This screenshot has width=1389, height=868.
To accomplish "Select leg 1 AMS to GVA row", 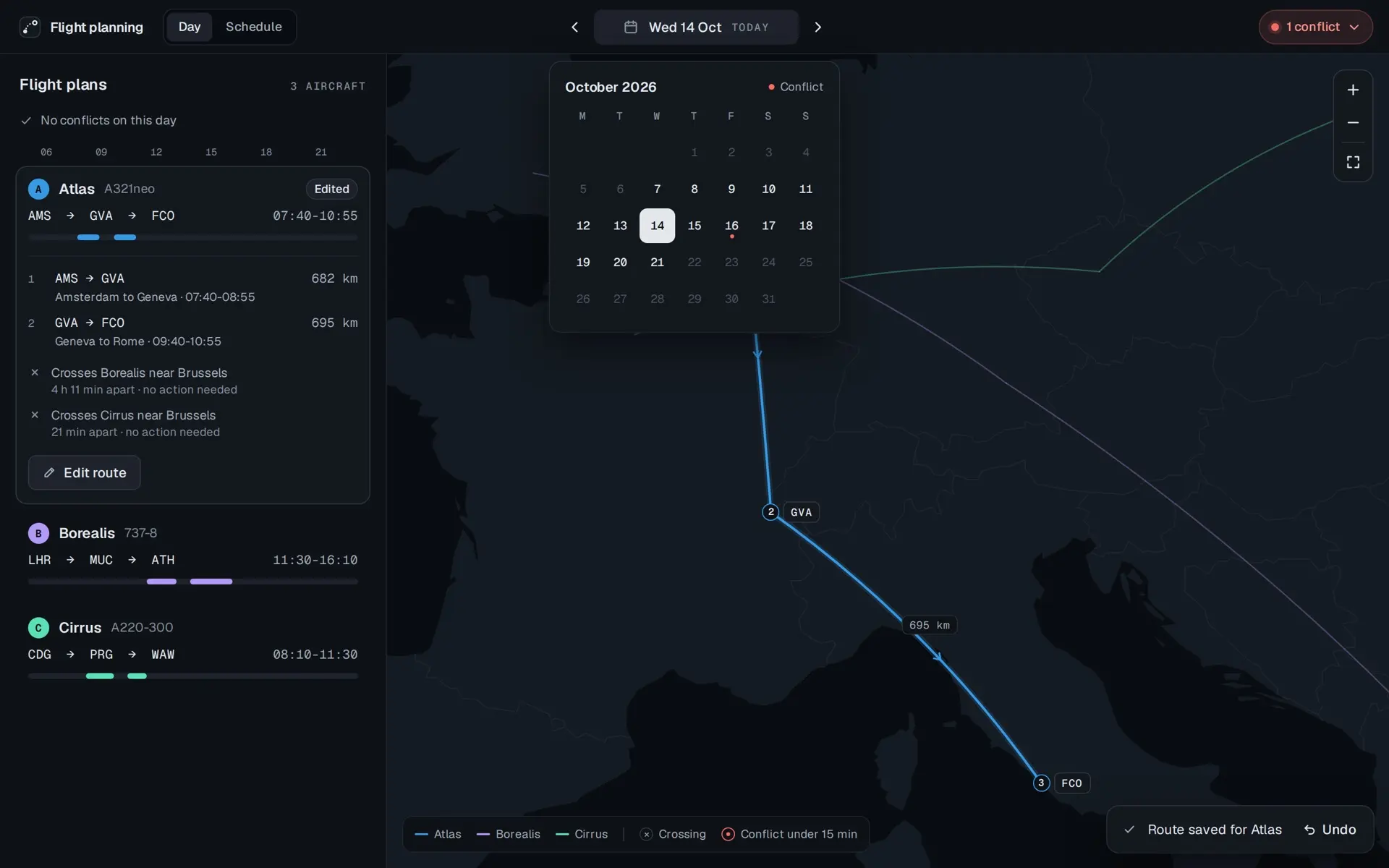I will pos(192,287).
